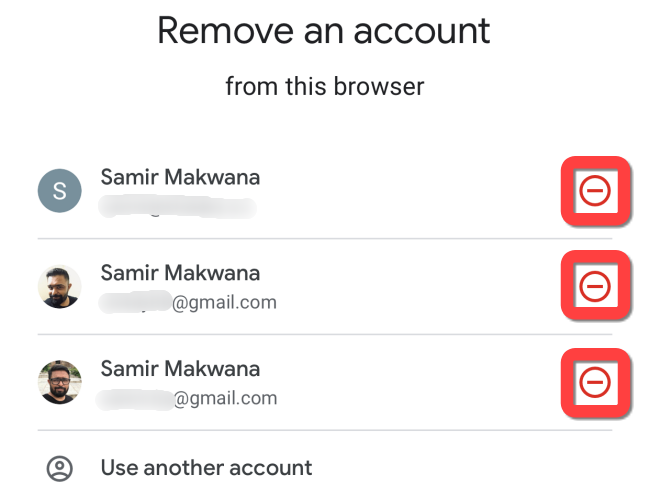Click the person icon beside Use another account
The width and height of the screenshot is (650, 500).
(61, 467)
